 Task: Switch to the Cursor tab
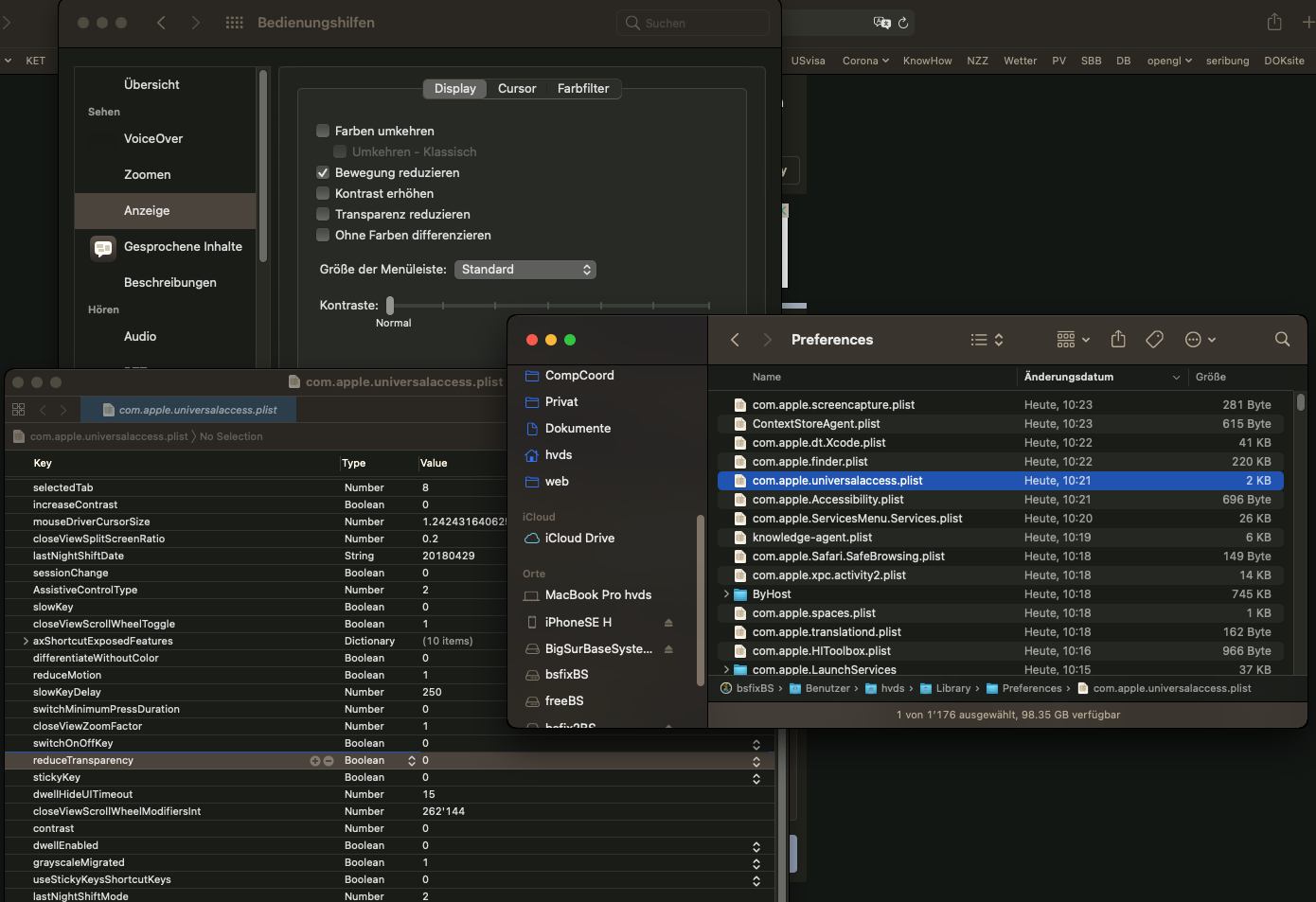click(517, 89)
